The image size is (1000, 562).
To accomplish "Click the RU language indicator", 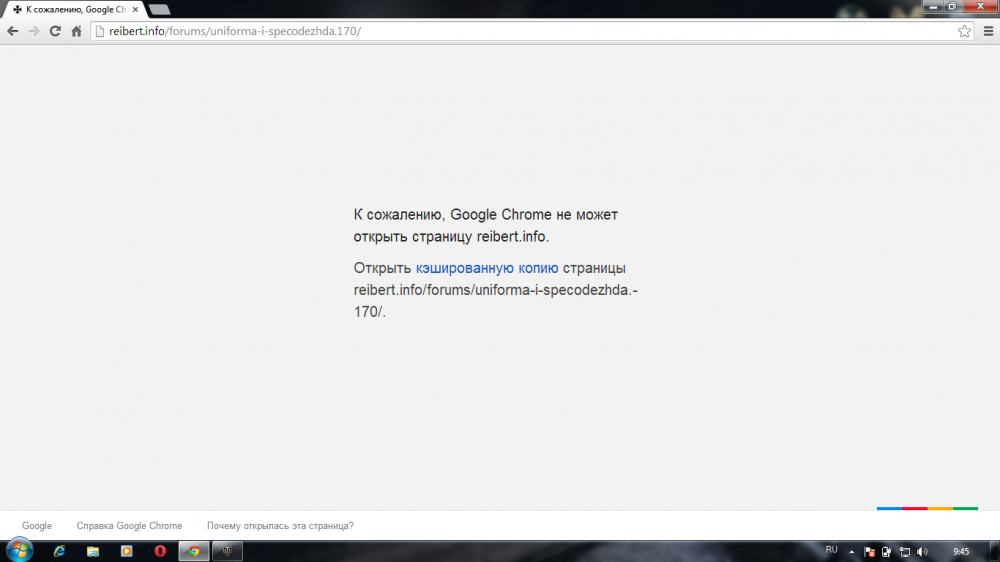I will (x=832, y=550).
